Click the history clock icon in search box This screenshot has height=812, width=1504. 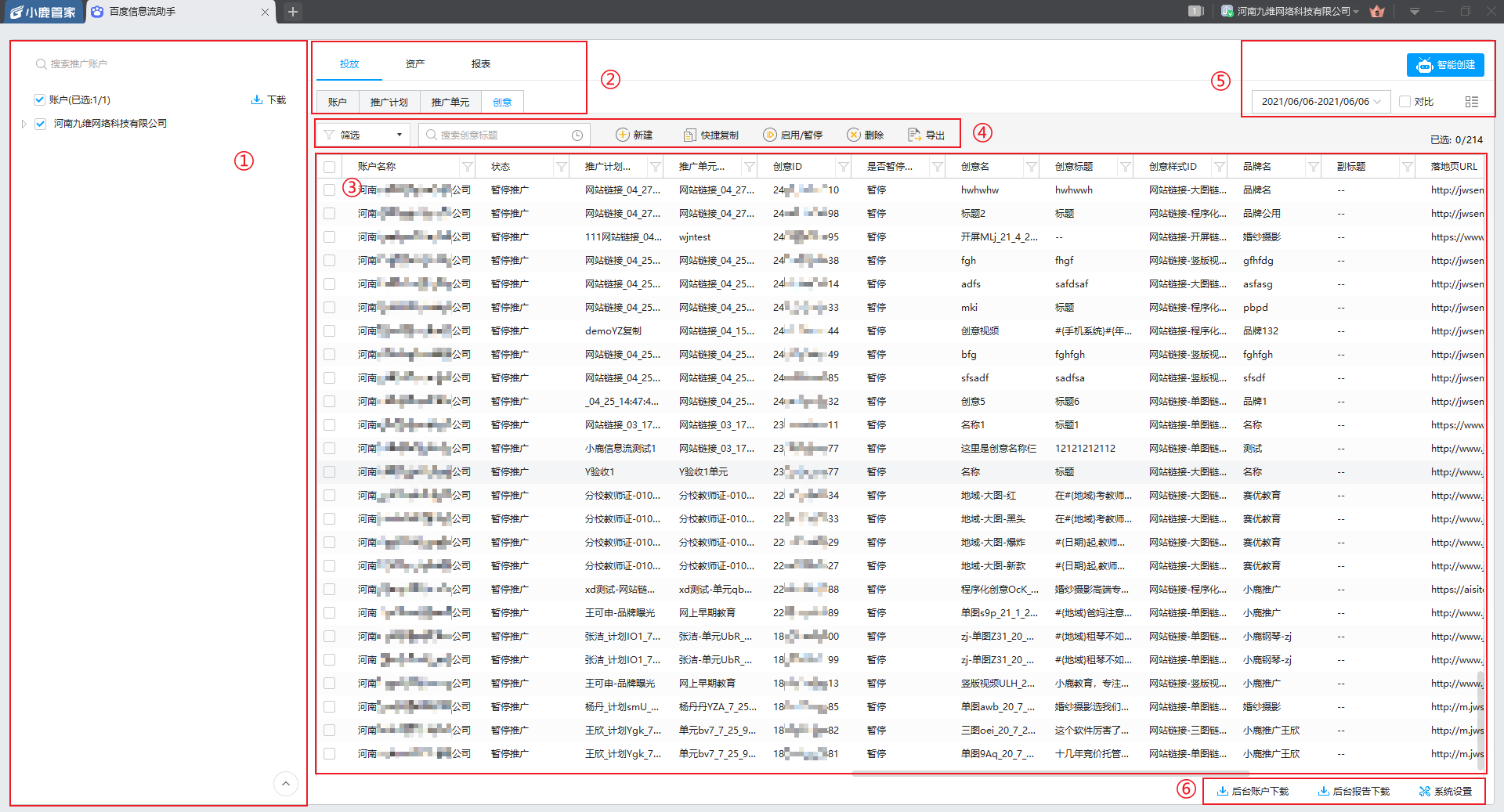pos(577,135)
